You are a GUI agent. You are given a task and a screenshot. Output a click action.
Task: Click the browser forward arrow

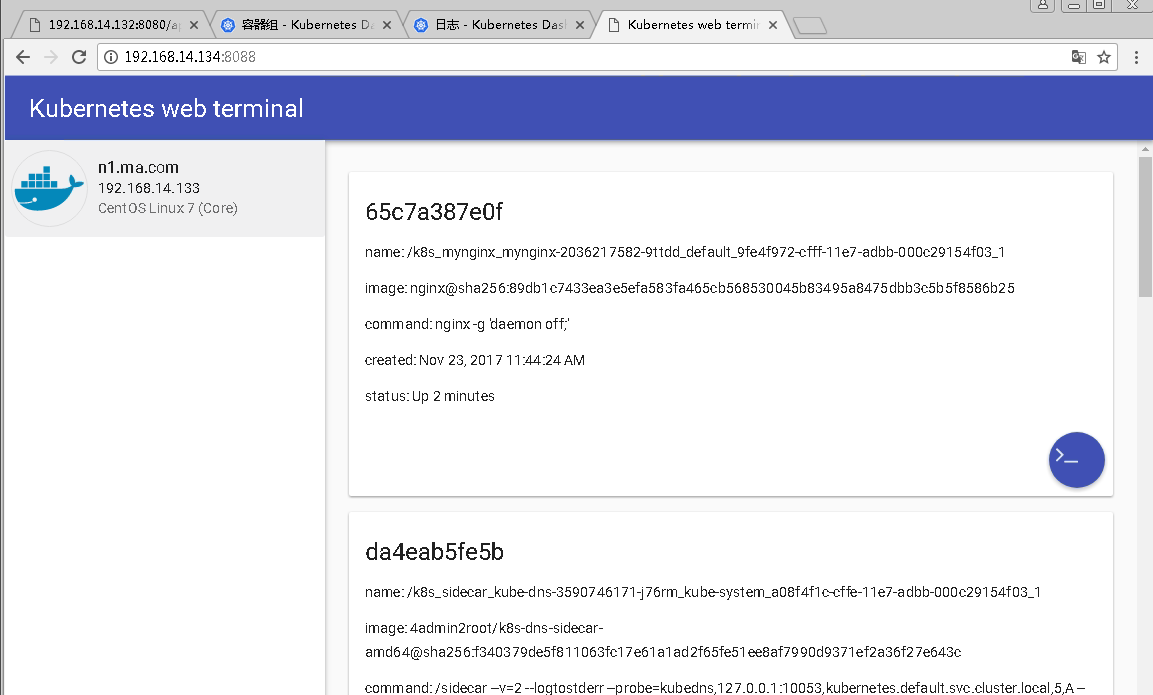[x=51, y=57]
